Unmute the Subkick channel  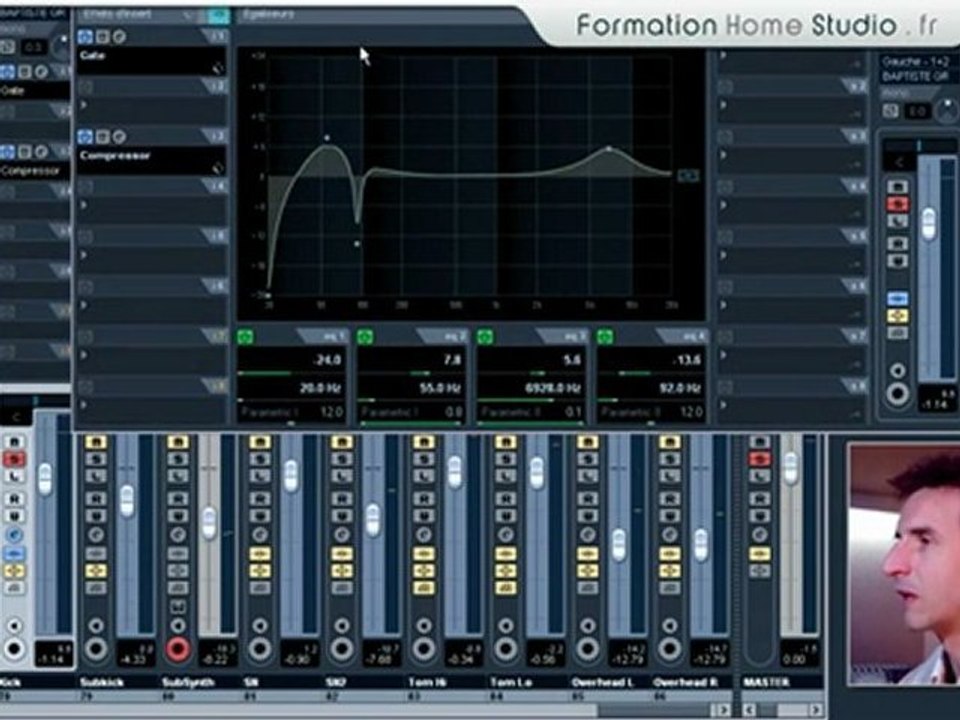click(96, 442)
